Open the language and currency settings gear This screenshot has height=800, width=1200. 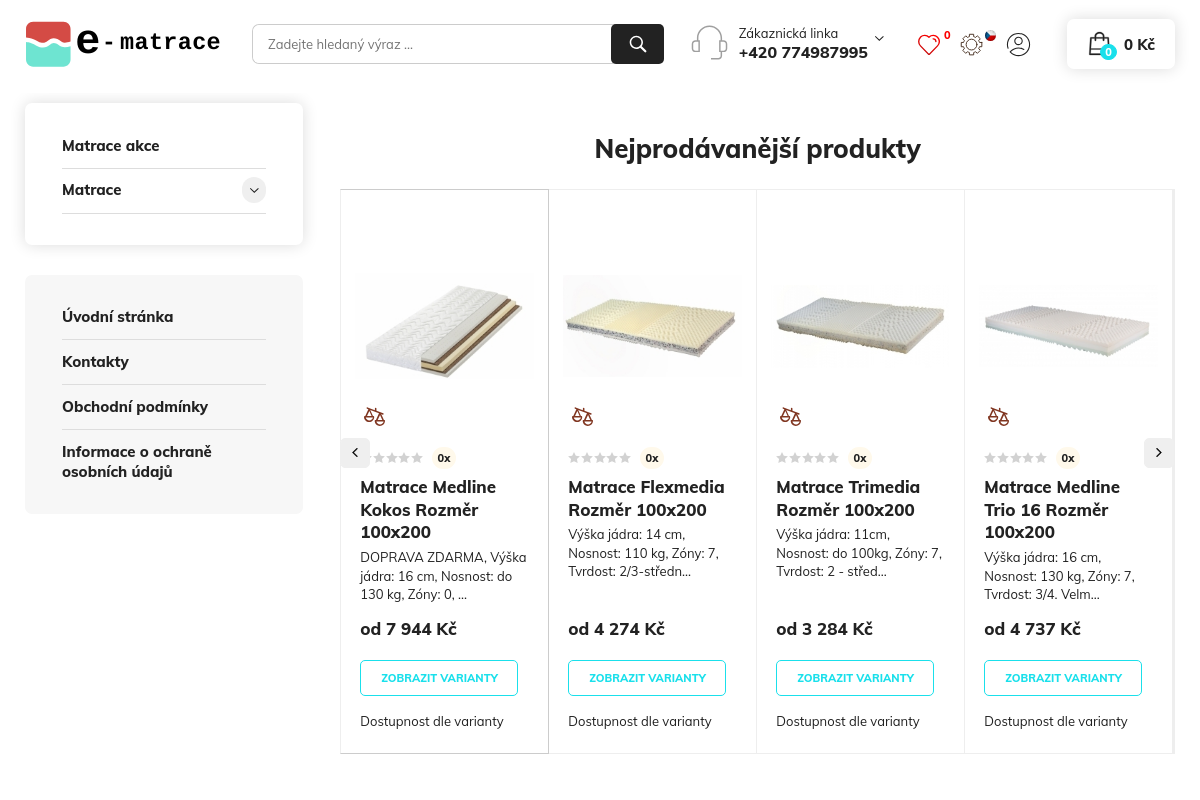click(971, 44)
